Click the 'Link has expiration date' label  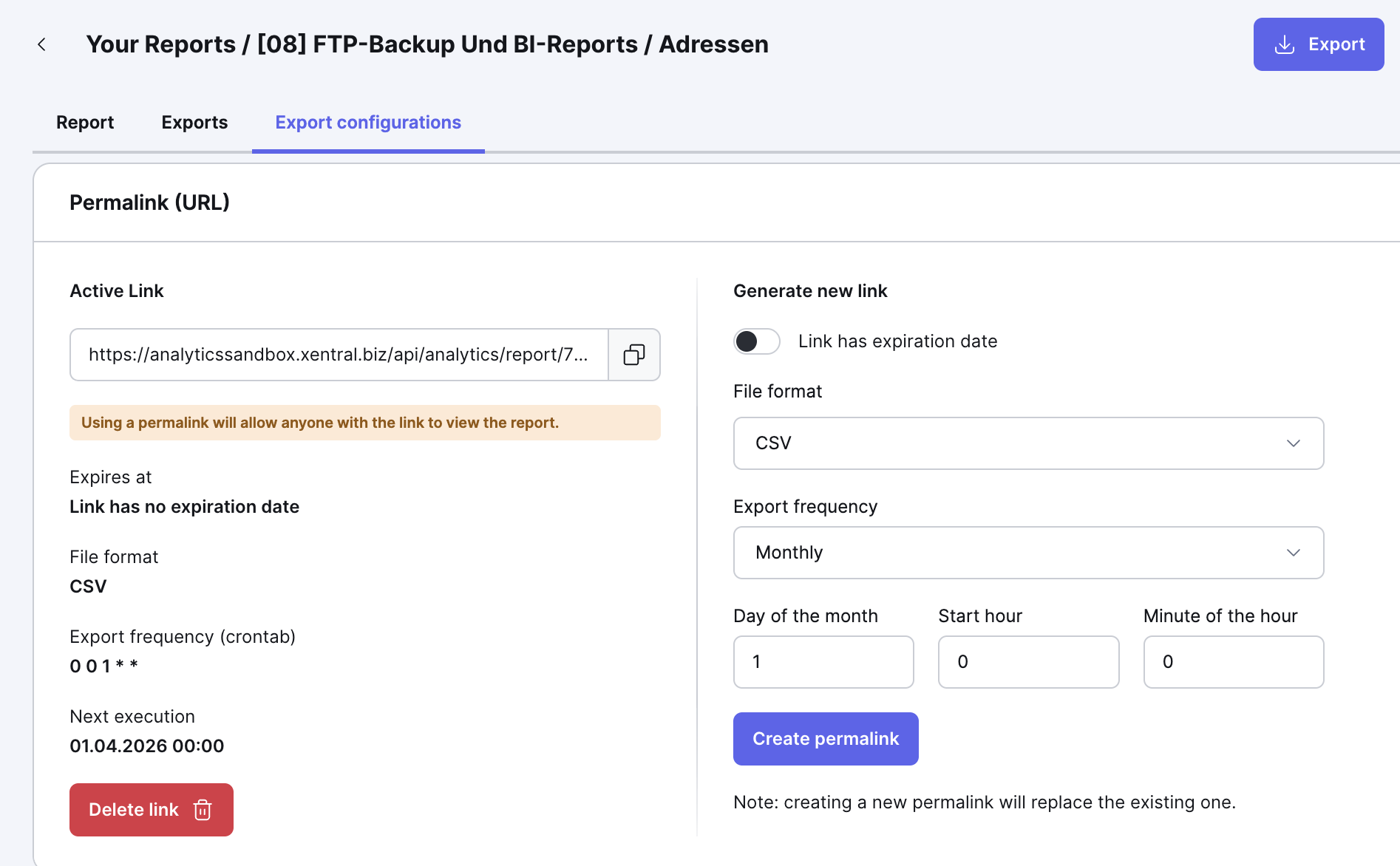[x=897, y=341]
